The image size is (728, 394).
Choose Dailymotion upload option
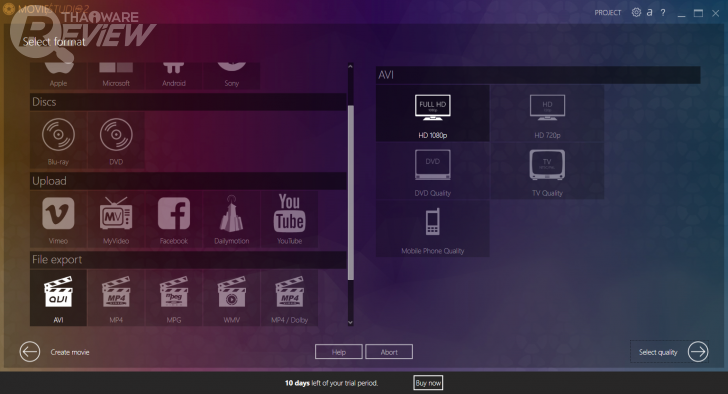231,219
